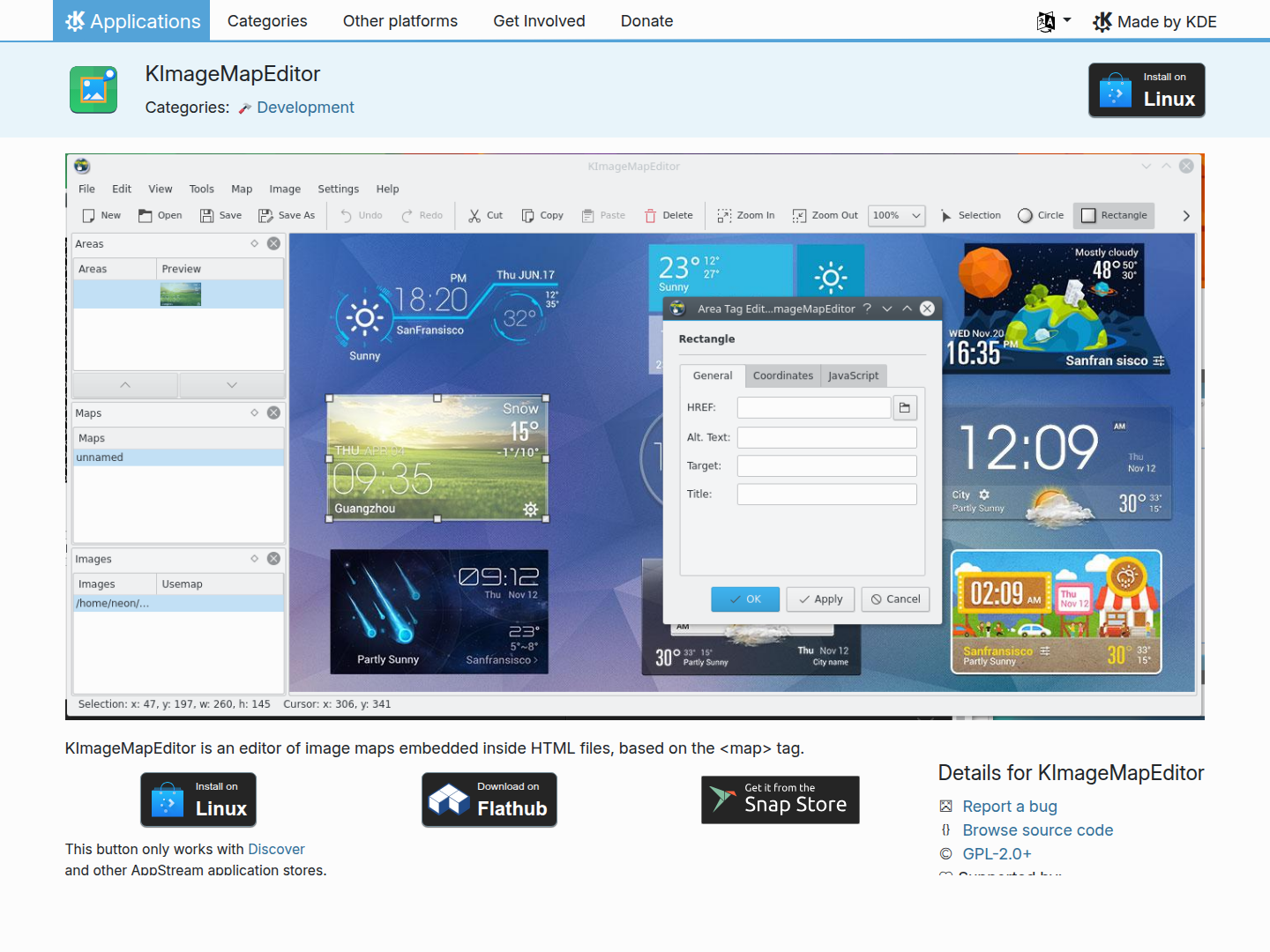Click the Target input field
The width and height of the screenshot is (1270, 952).
(x=827, y=466)
